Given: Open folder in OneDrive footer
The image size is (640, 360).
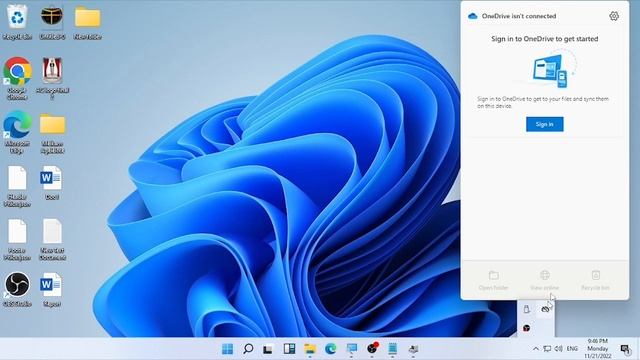Looking at the screenshot, I should 493,280.
